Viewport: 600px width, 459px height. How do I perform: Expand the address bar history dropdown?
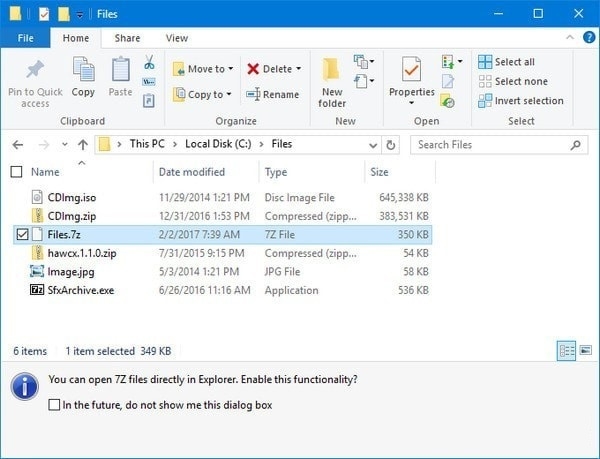[x=373, y=145]
